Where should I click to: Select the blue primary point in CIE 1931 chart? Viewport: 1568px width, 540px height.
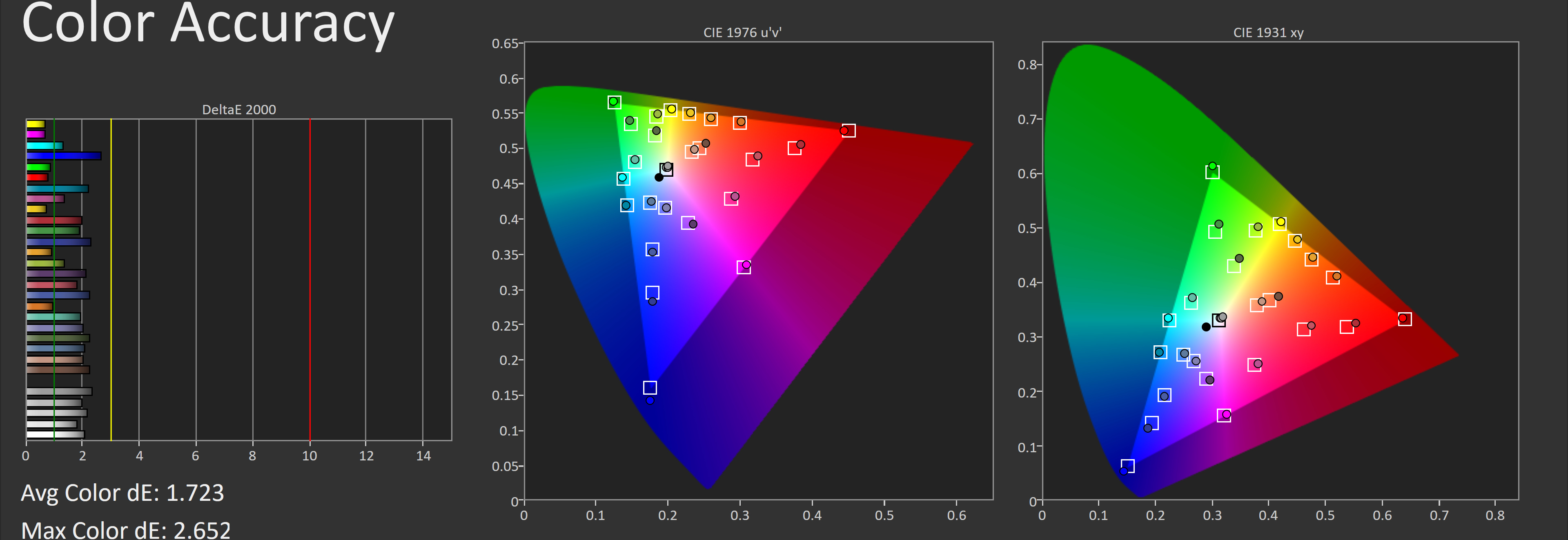click(1124, 471)
